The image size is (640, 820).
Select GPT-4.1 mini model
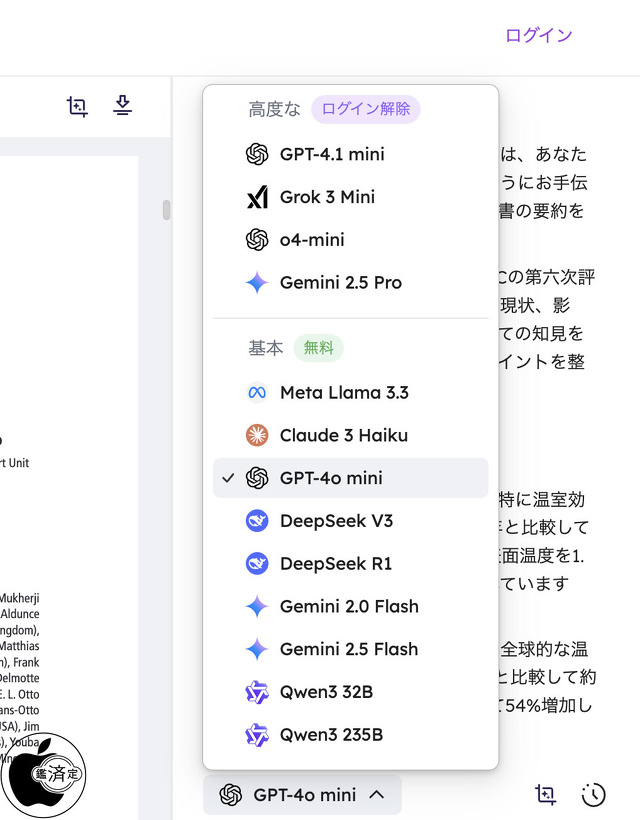[x=350, y=154]
